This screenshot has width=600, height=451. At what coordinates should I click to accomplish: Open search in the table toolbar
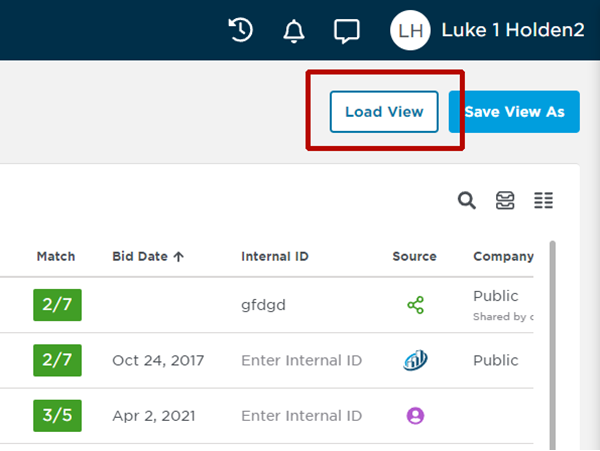pos(467,201)
